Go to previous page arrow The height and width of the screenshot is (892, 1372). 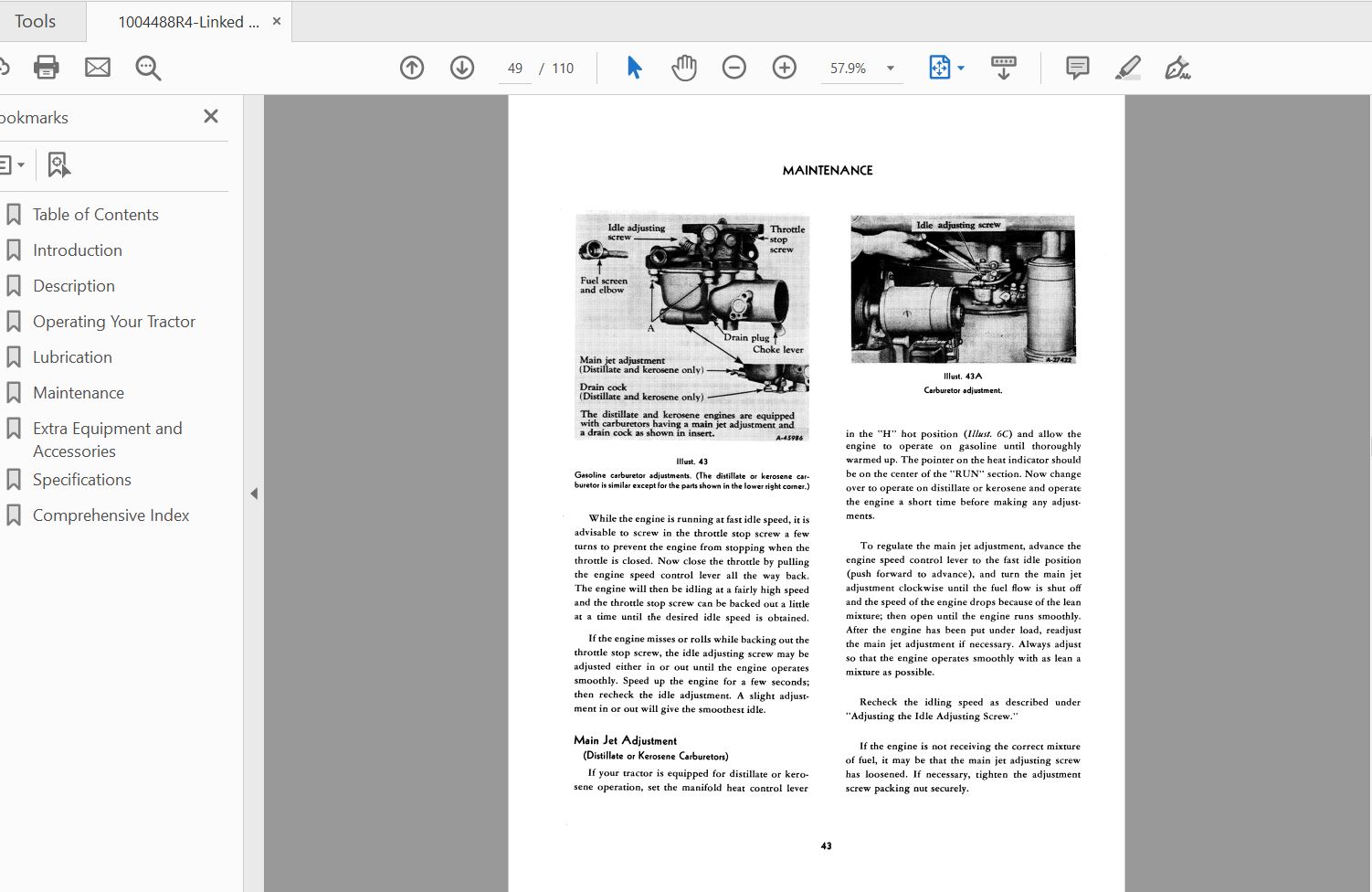[412, 68]
